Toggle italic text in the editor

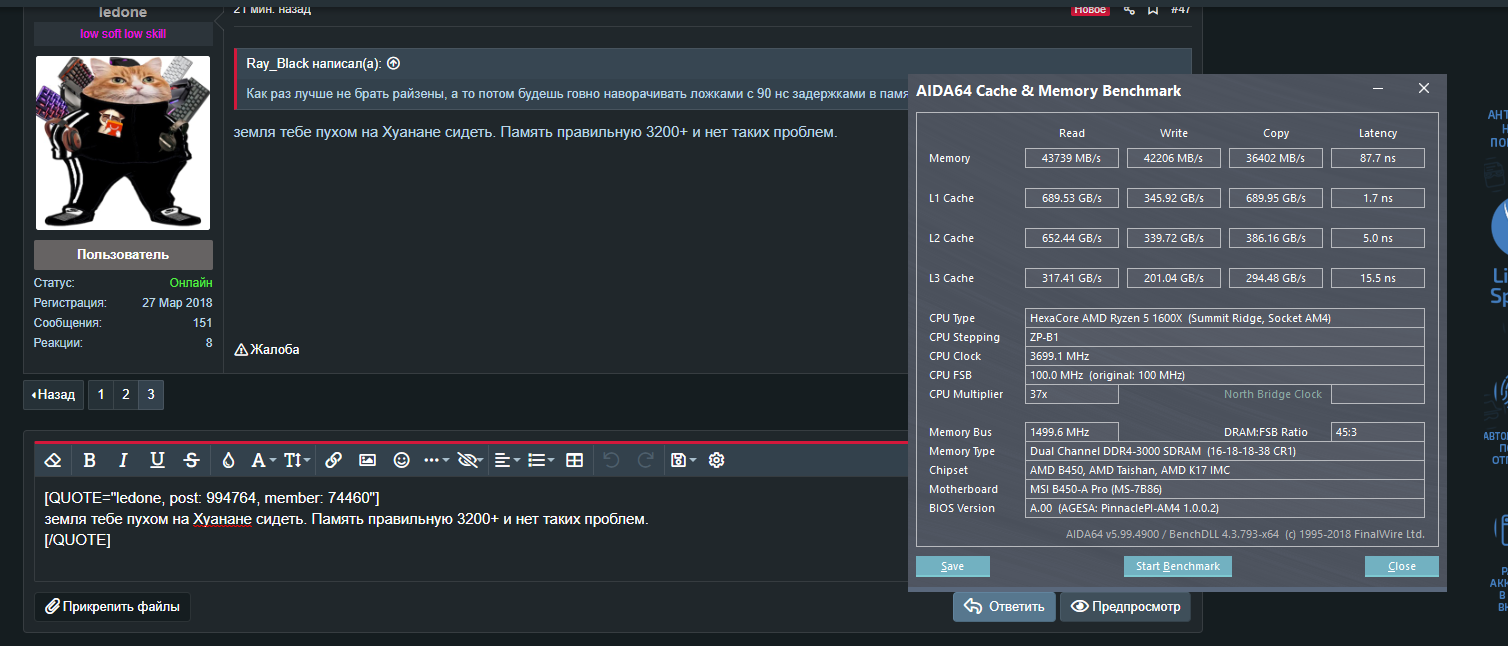pos(123,460)
